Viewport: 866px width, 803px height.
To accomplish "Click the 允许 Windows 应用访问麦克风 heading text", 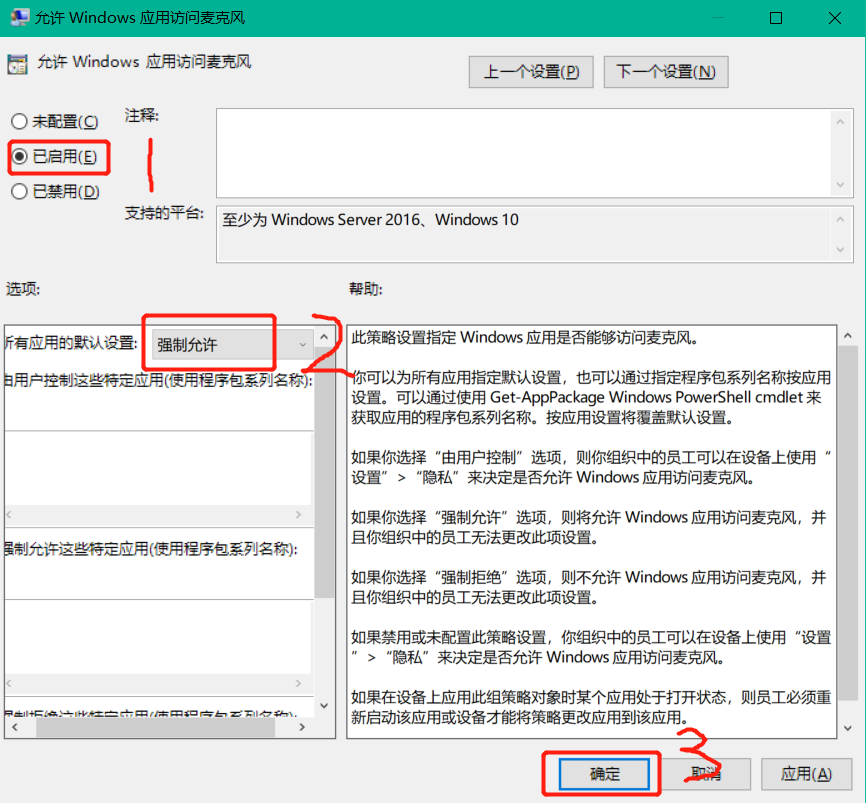I will tap(144, 61).
